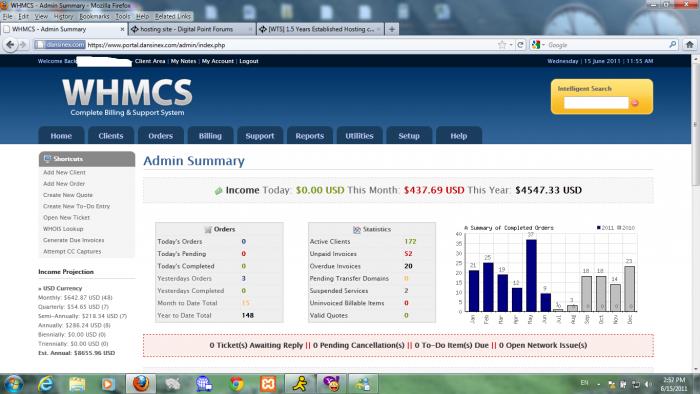The height and width of the screenshot is (394, 700).
Task: Click the Add New Client shortcut
Action: click(64, 172)
